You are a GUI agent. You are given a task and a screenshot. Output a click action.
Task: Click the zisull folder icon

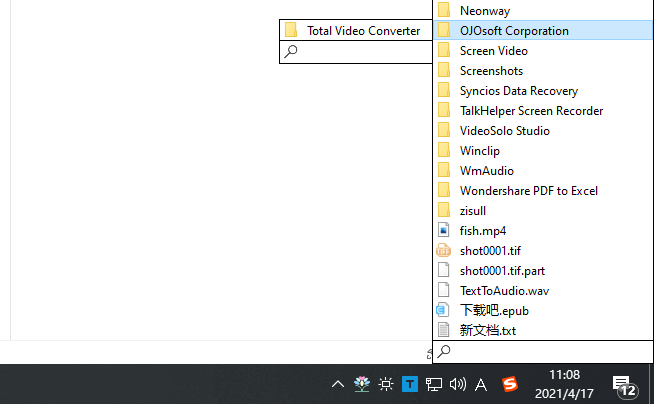click(x=444, y=210)
